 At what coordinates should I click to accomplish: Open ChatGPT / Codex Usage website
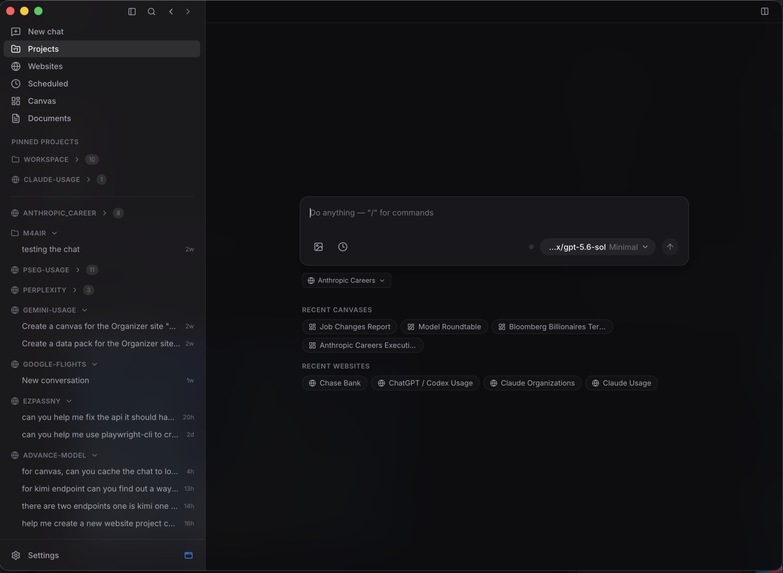(425, 383)
